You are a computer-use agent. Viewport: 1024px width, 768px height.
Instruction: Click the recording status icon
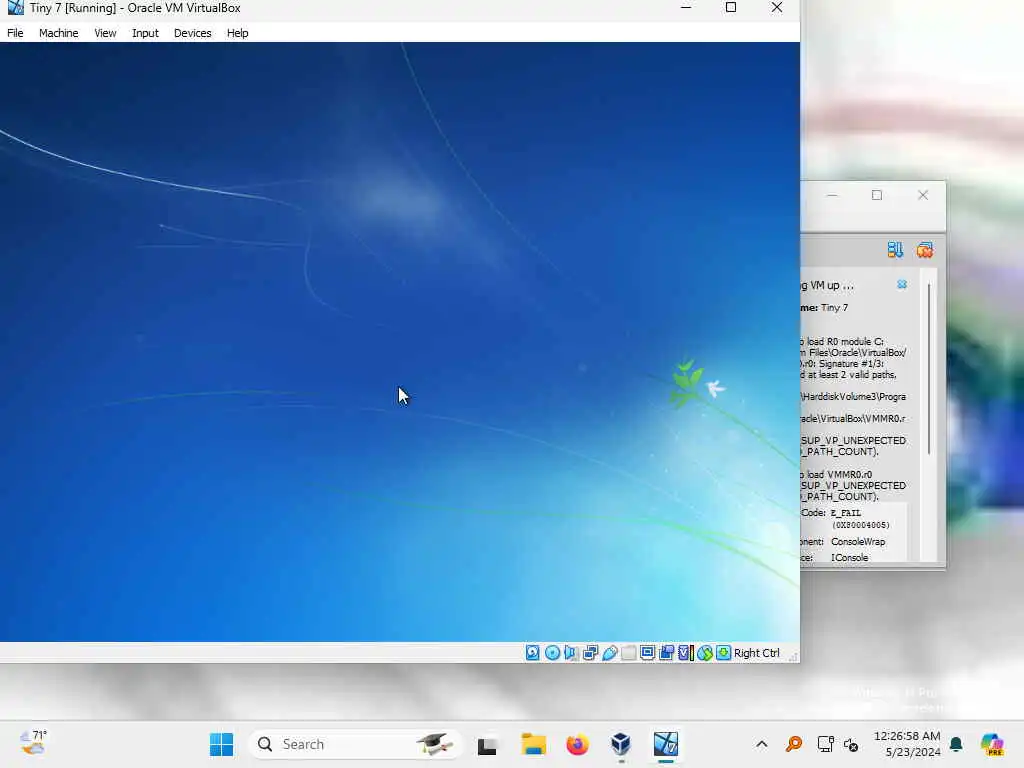click(666, 652)
